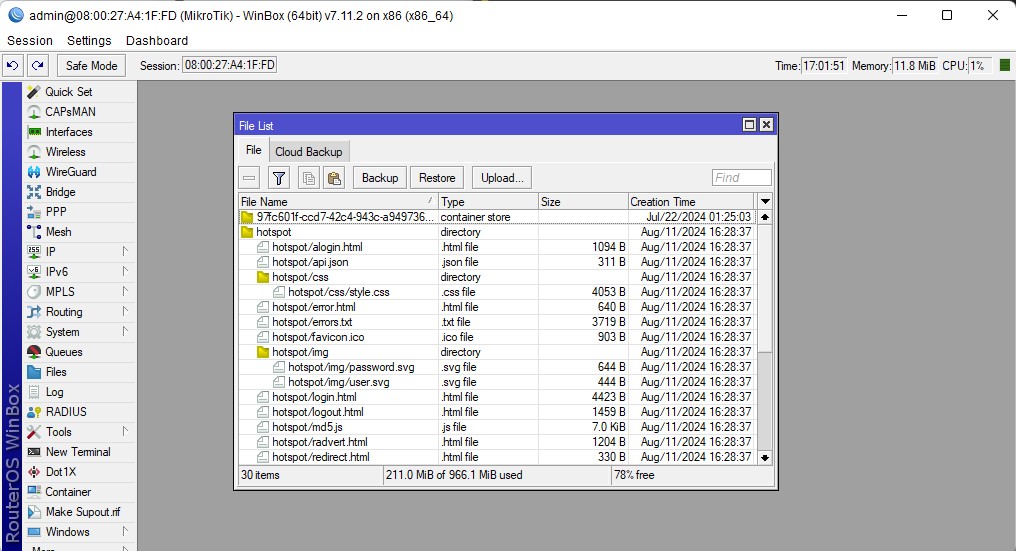1016x551 pixels.
Task: Toggle Safe Mode
Action: (x=91, y=65)
